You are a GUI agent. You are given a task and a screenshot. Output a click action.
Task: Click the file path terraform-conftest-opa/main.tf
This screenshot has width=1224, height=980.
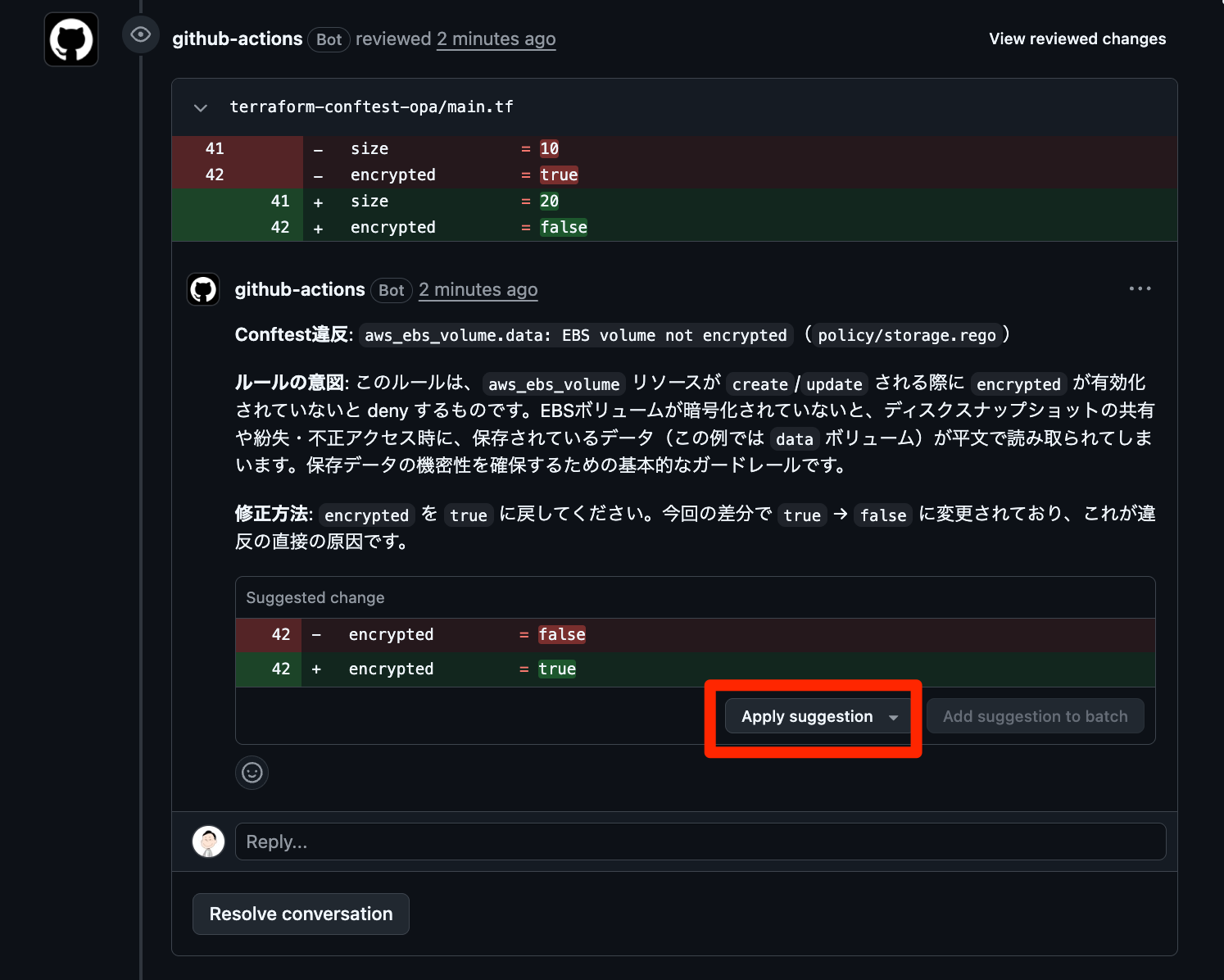(371, 107)
